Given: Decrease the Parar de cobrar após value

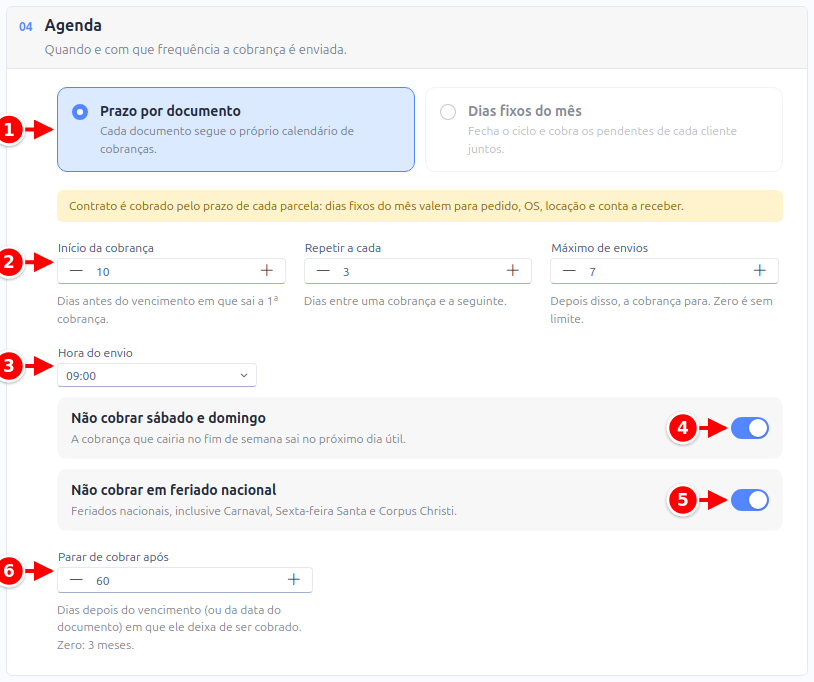Looking at the screenshot, I should point(76,580).
